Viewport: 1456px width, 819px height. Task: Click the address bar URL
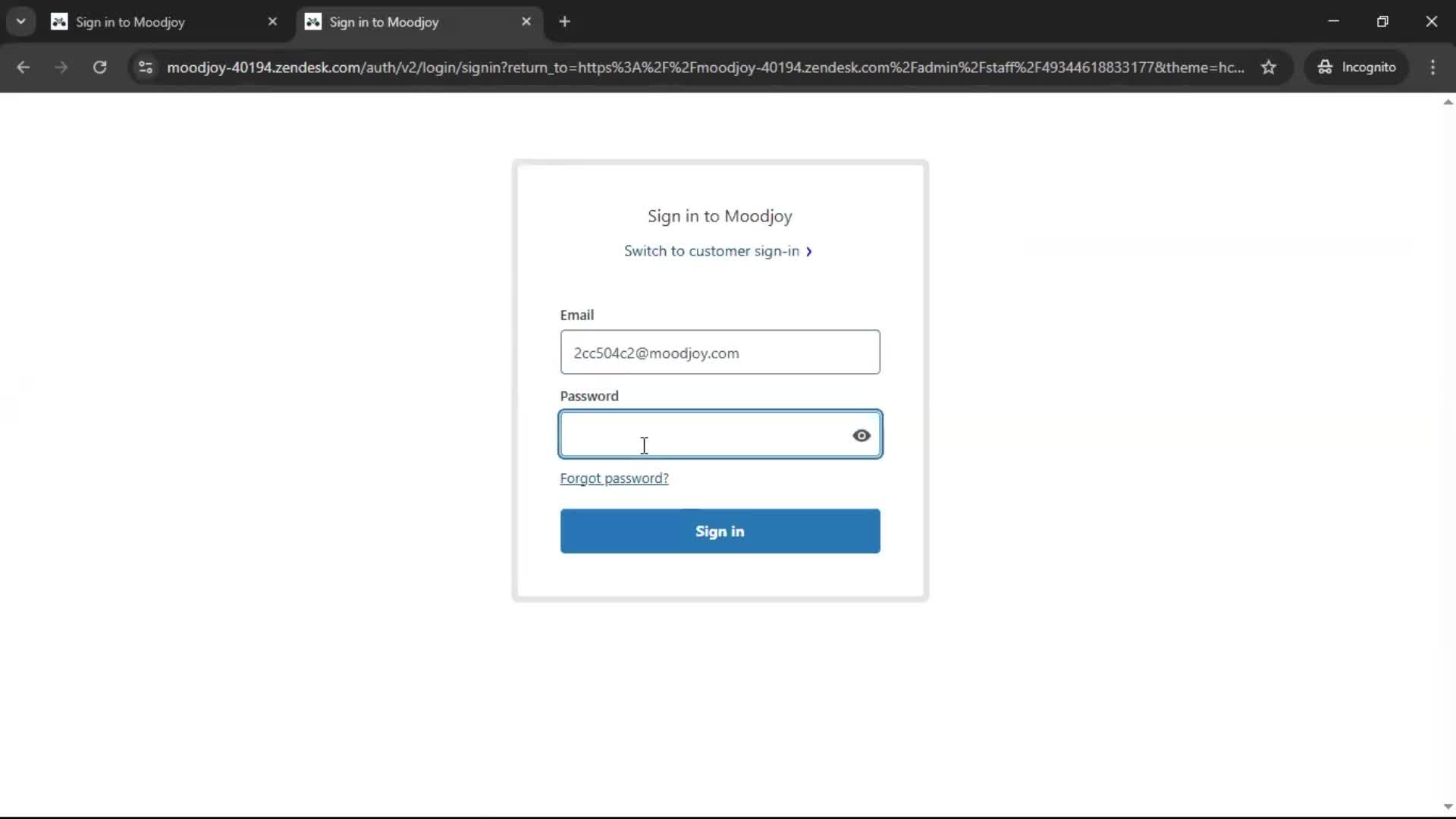(x=705, y=67)
